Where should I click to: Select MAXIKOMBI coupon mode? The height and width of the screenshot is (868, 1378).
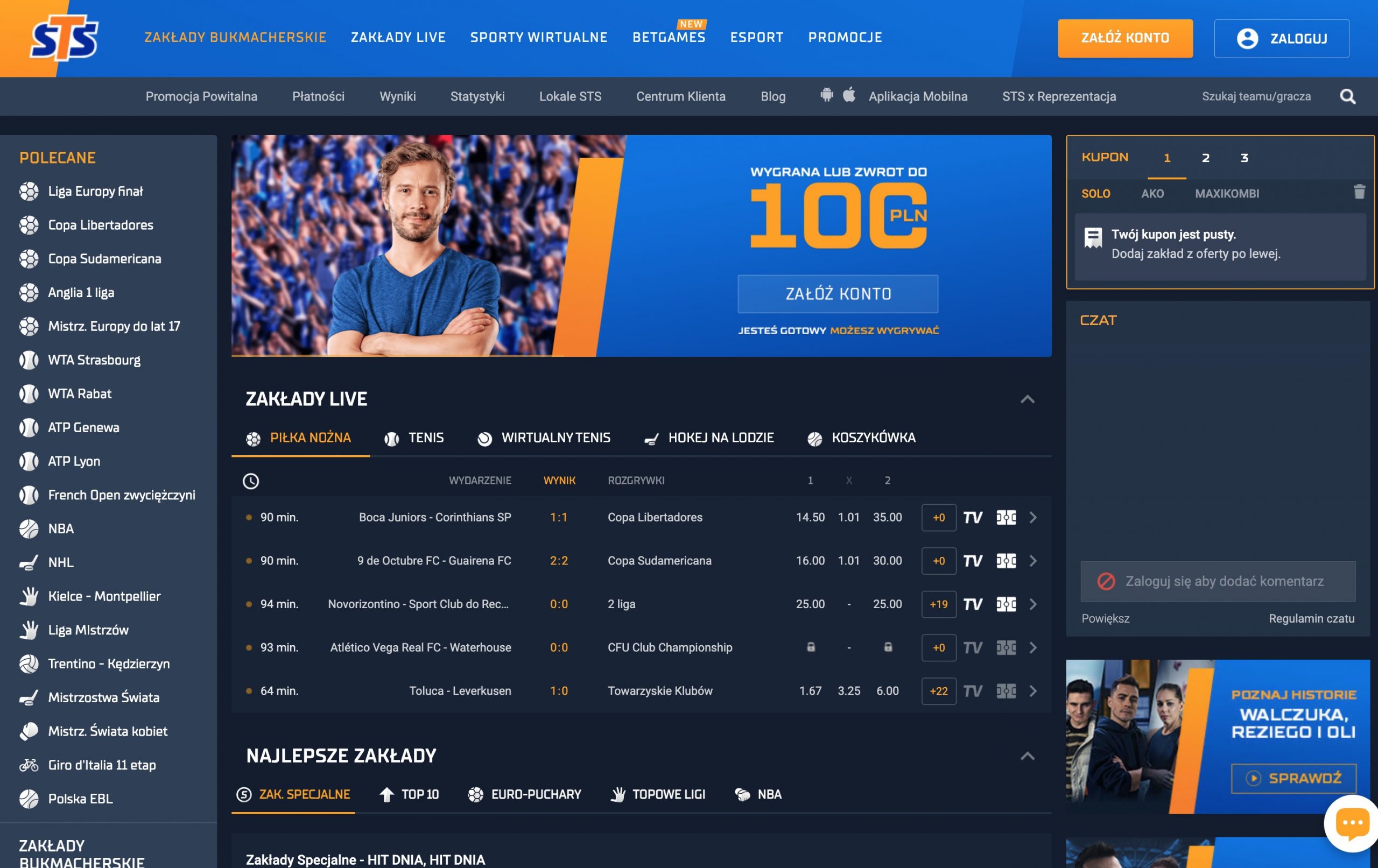click(x=1226, y=193)
